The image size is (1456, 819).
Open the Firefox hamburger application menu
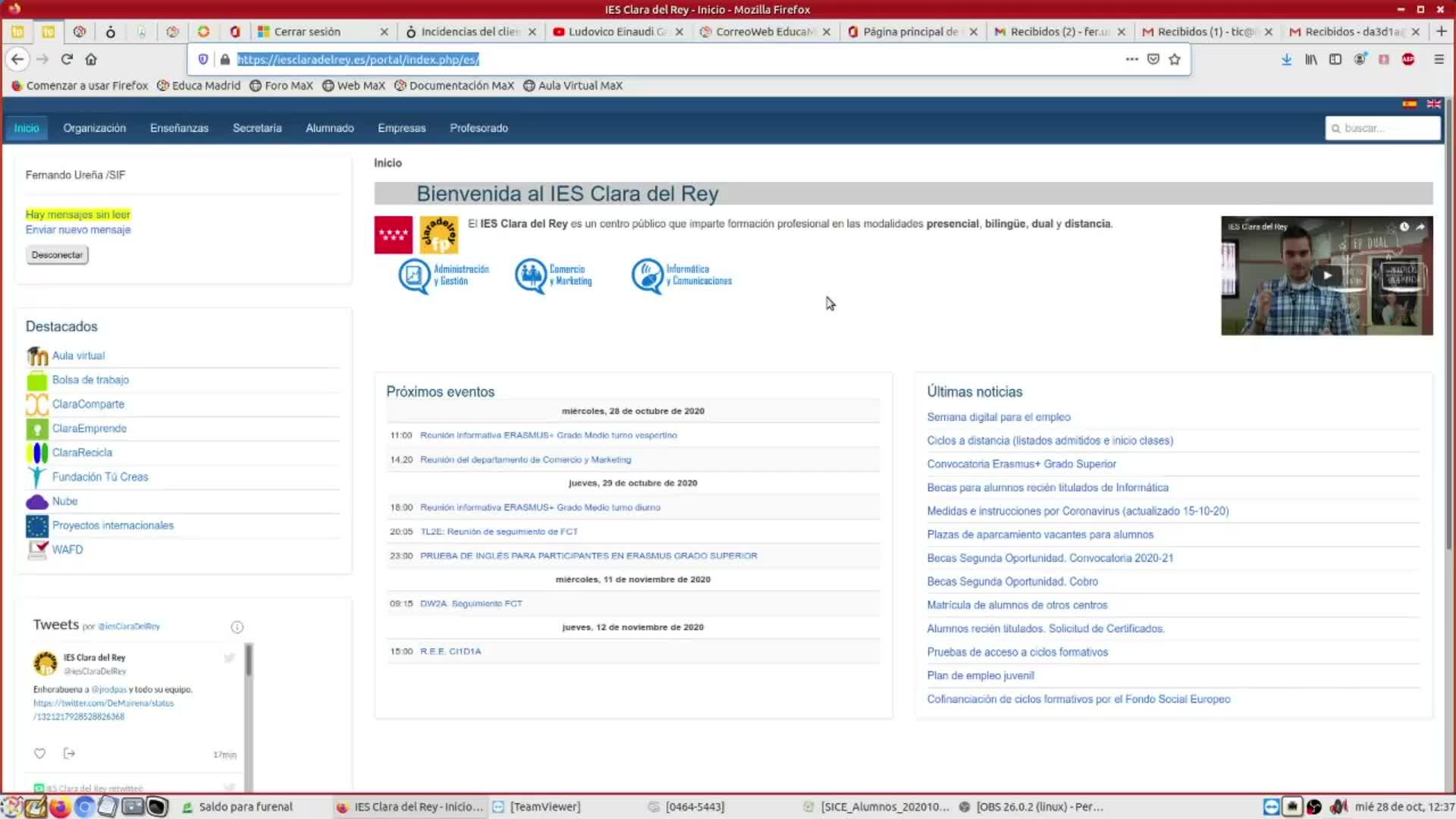pyautogui.click(x=1439, y=59)
